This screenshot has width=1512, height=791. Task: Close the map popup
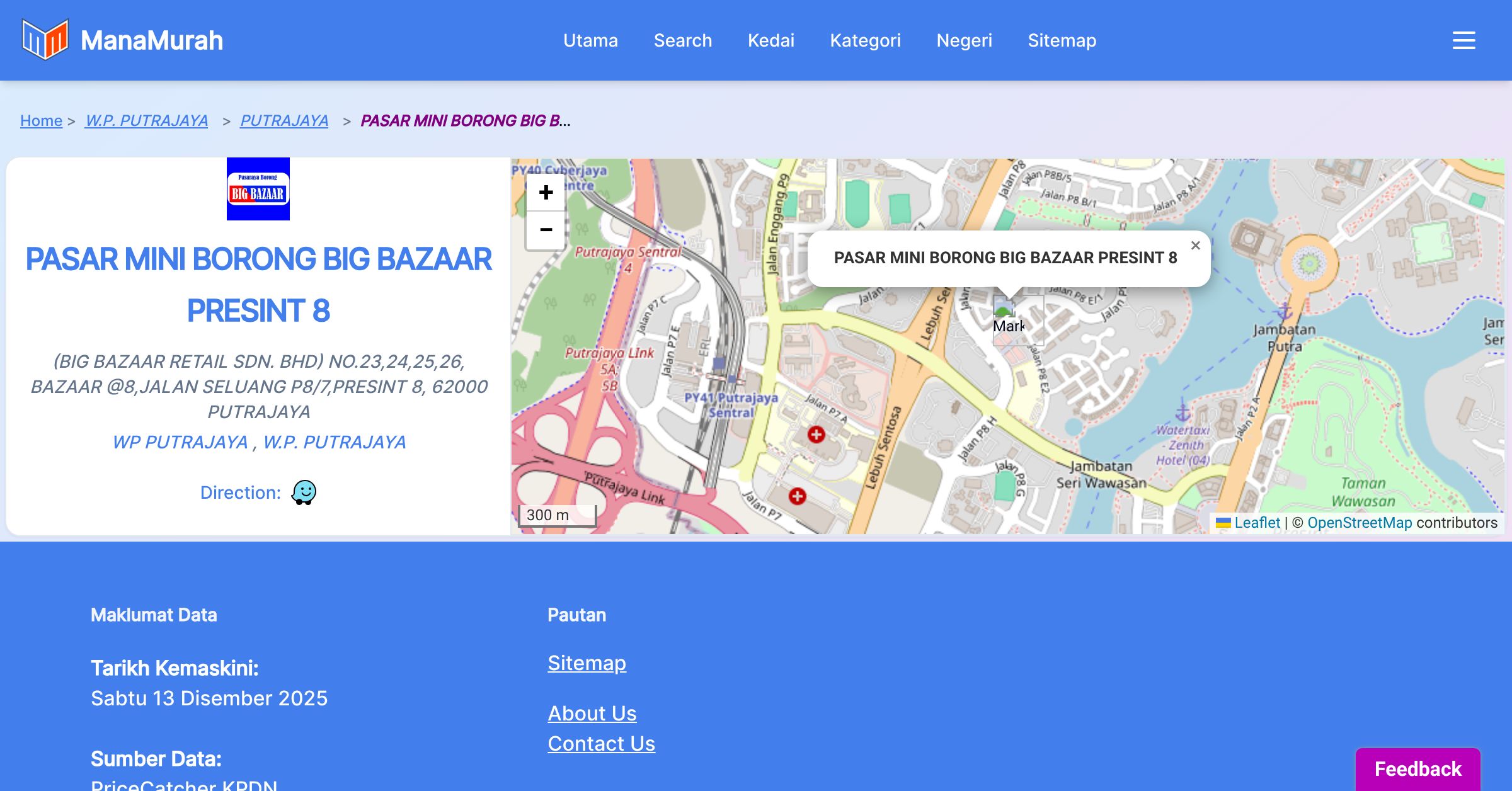click(x=1195, y=246)
